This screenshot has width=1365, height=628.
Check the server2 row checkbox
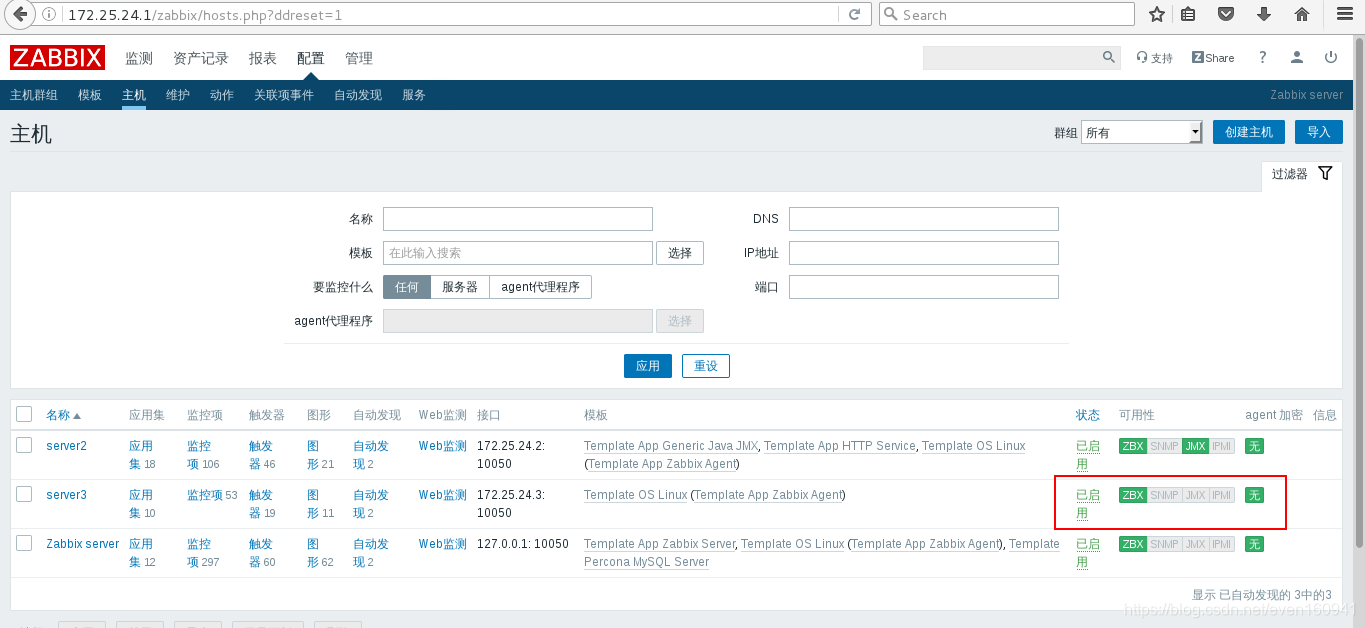[24, 445]
